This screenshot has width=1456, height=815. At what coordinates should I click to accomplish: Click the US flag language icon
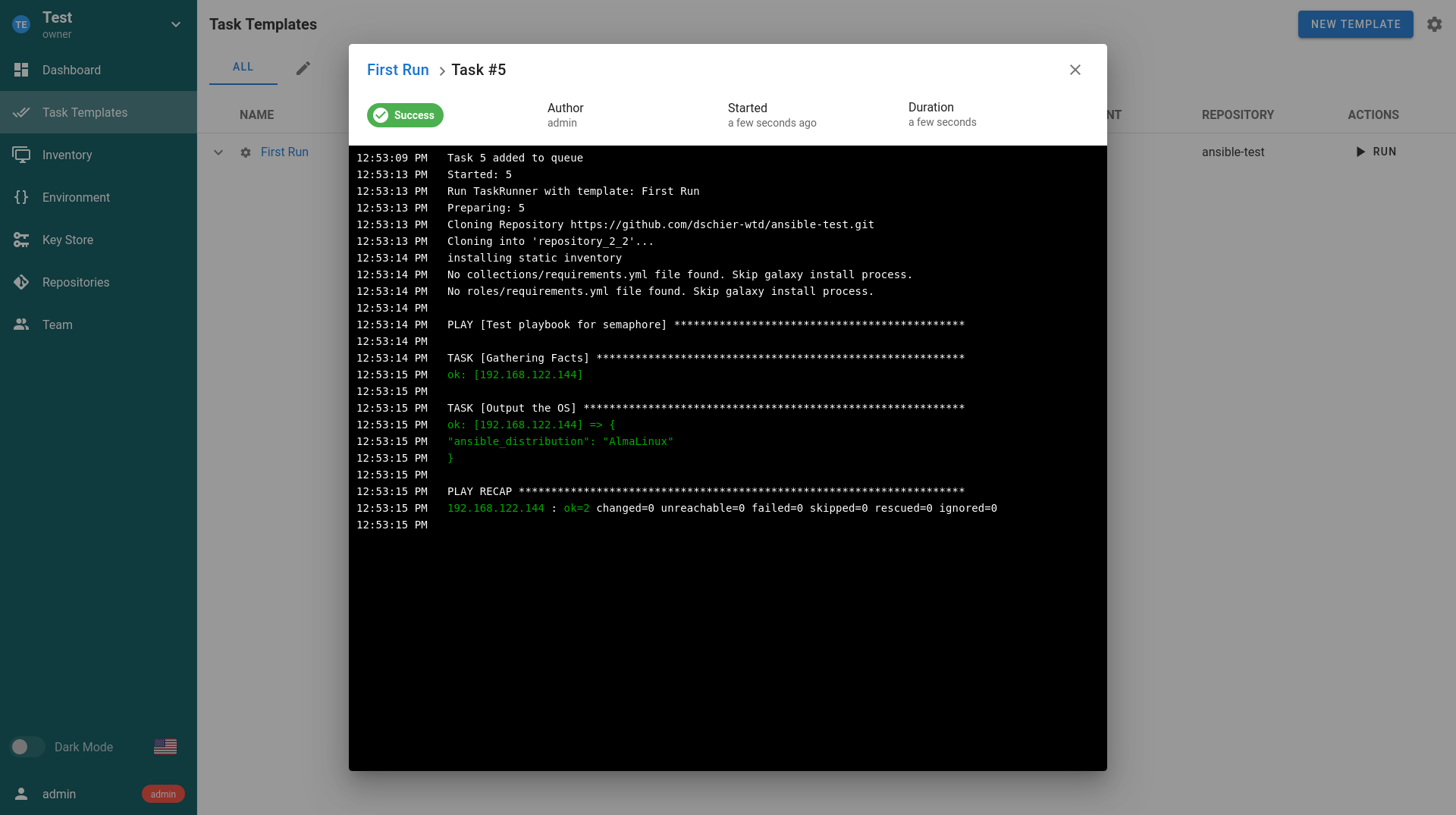pyautogui.click(x=165, y=747)
